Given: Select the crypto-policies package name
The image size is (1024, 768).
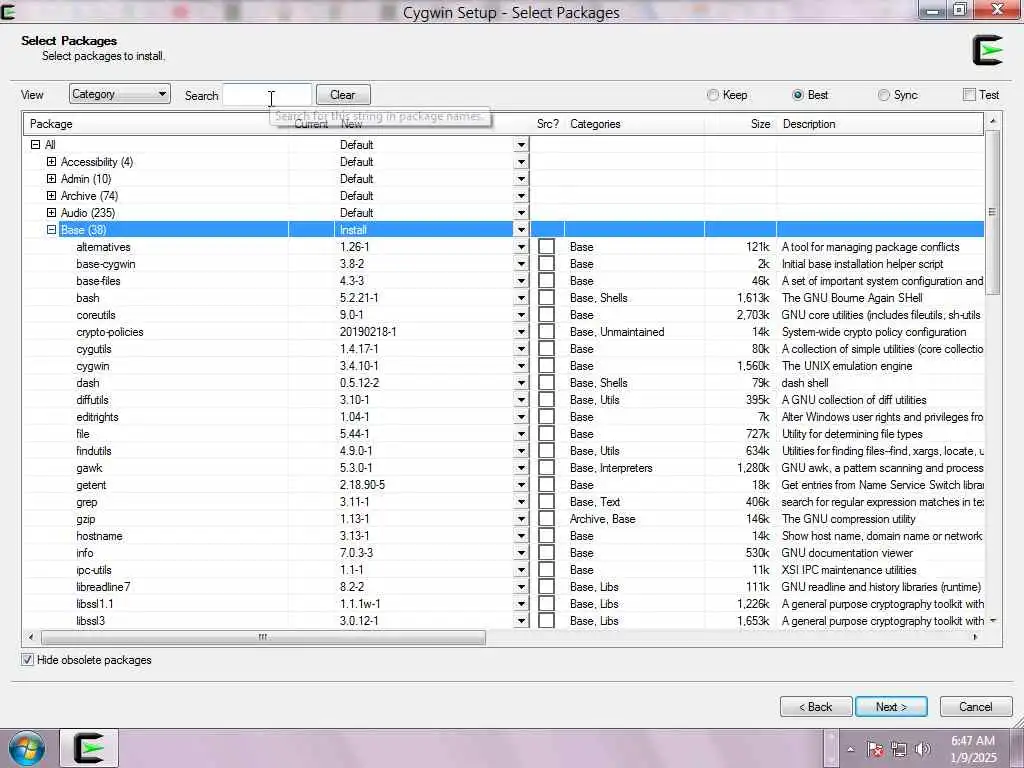Looking at the screenshot, I should tap(110, 332).
